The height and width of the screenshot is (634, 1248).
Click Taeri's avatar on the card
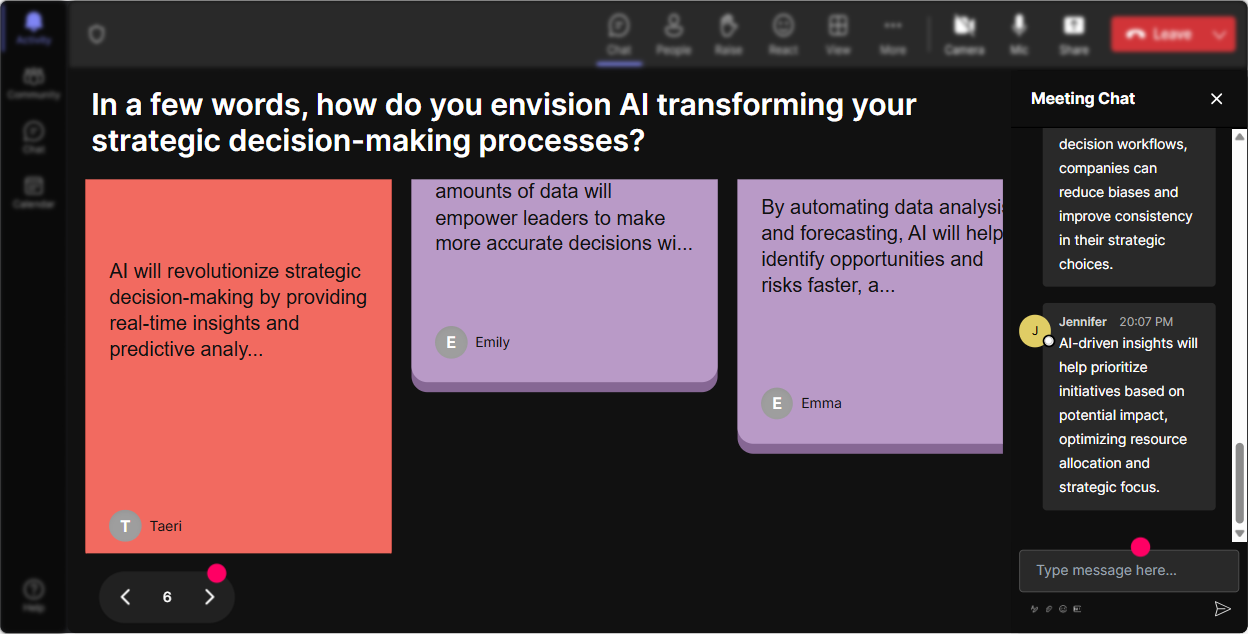125,526
